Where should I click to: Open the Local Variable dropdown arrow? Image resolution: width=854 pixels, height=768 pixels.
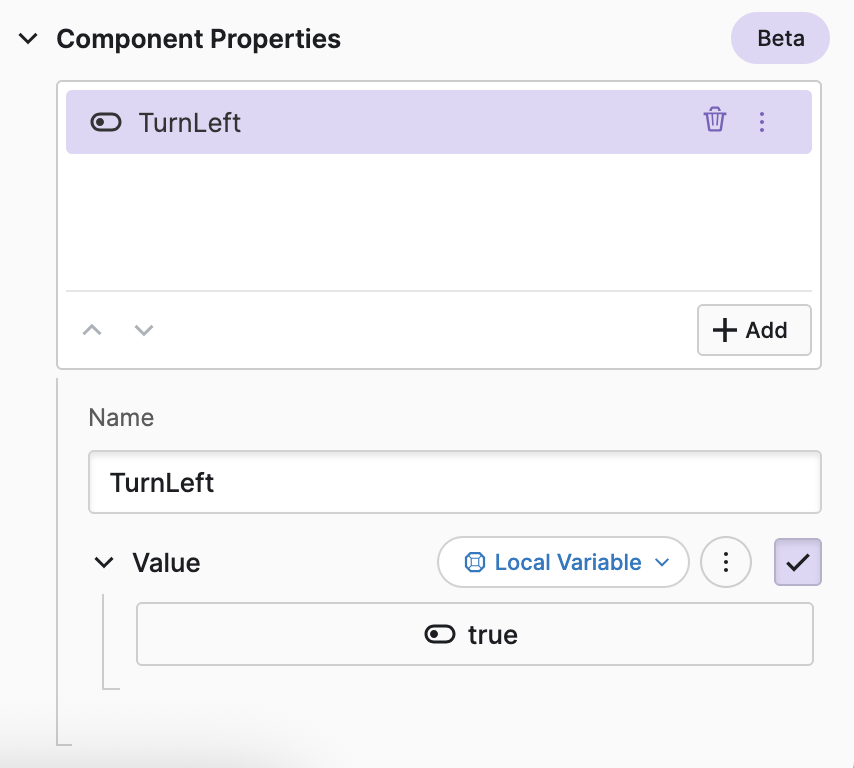(x=661, y=562)
